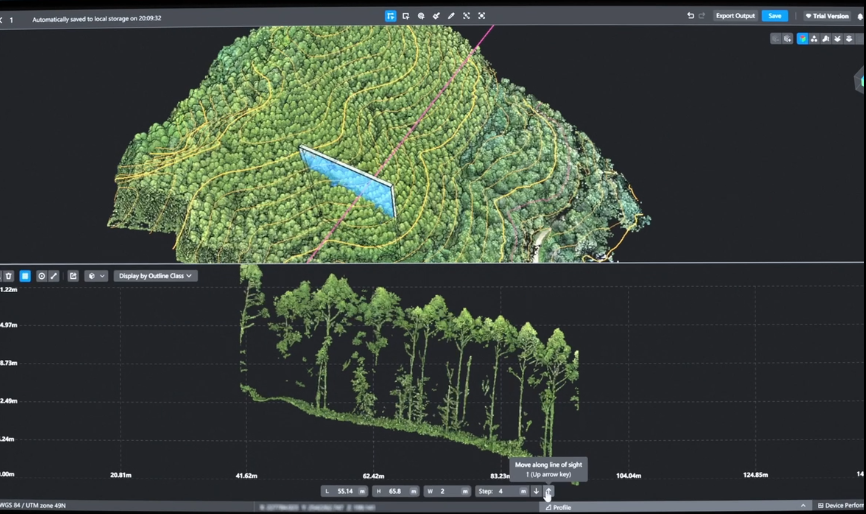Toggle the blue square mode in profile toolbar

click(x=25, y=276)
